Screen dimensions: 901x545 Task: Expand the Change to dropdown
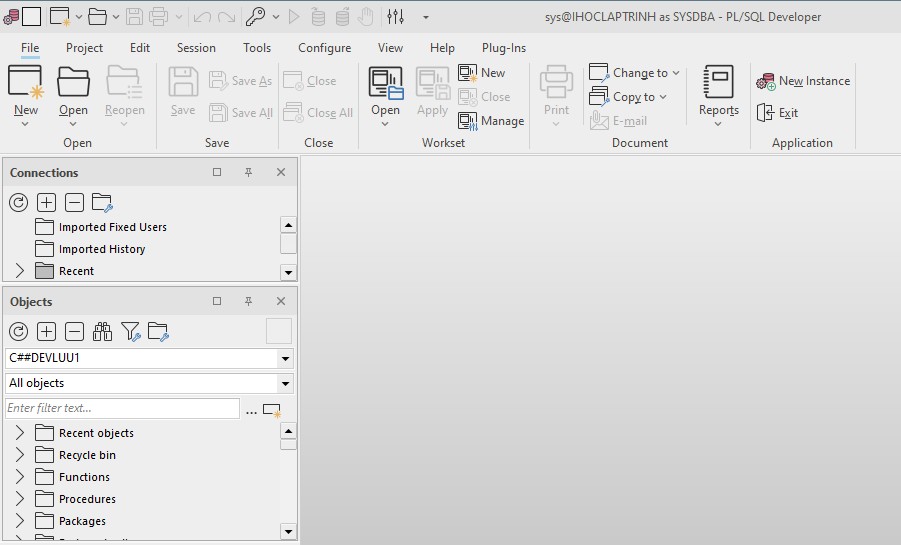676,73
